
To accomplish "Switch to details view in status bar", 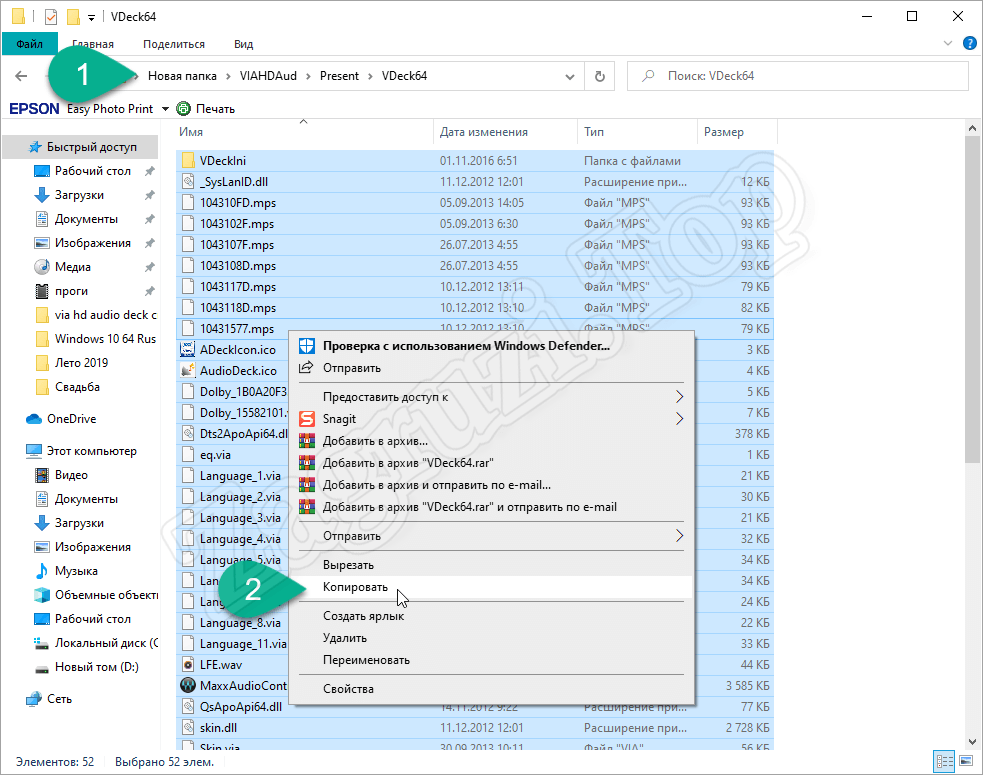I will click(x=942, y=762).
